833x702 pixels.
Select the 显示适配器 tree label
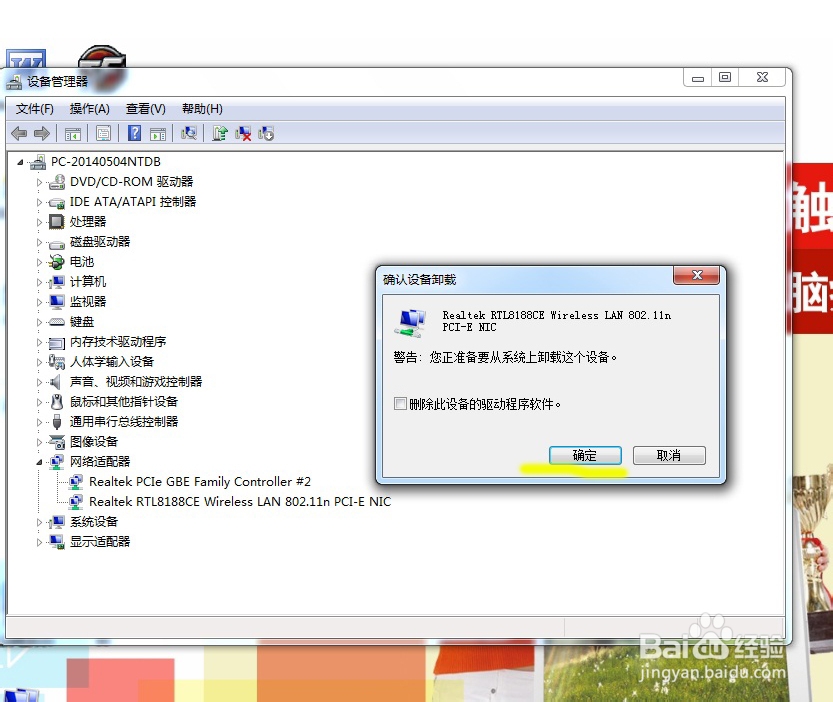(100, 542)
